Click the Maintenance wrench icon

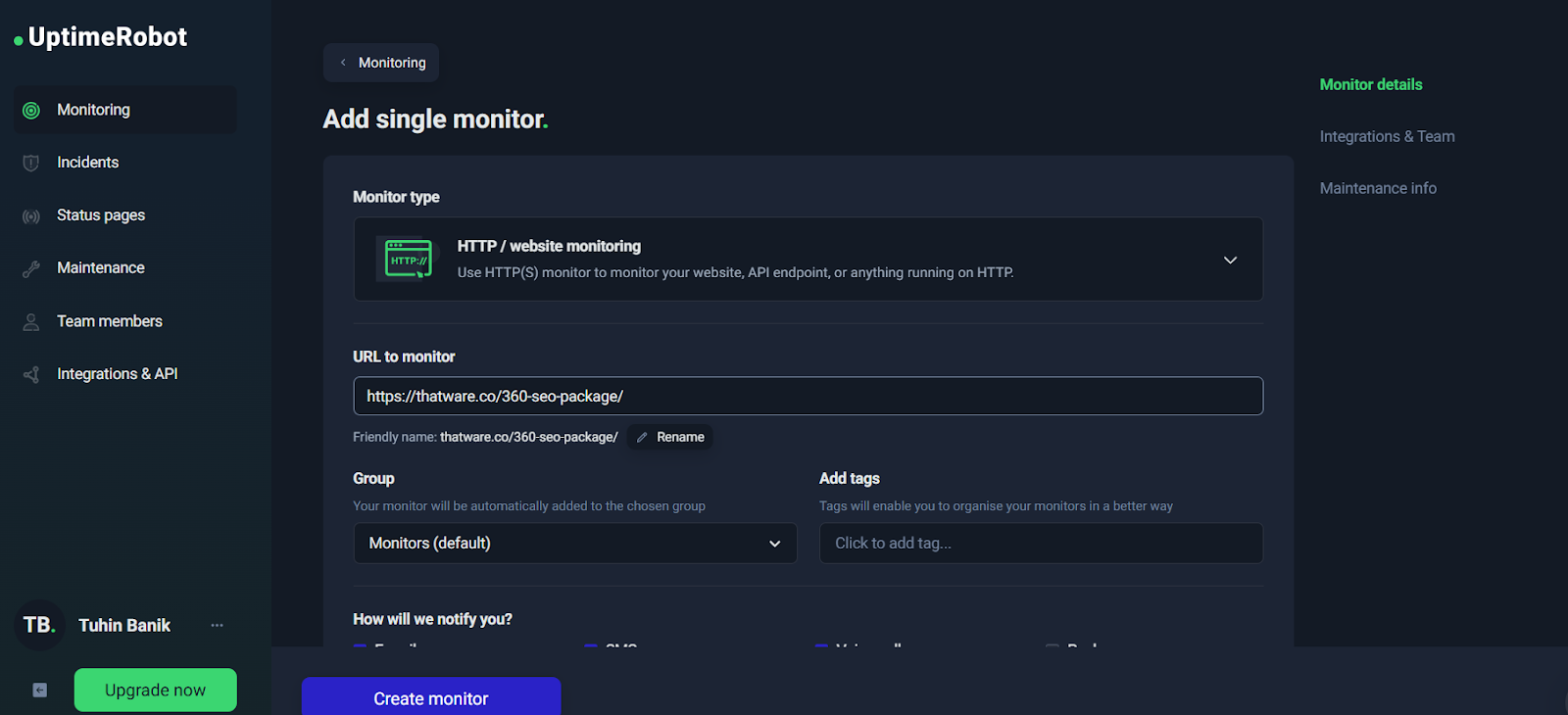(31, 269)
